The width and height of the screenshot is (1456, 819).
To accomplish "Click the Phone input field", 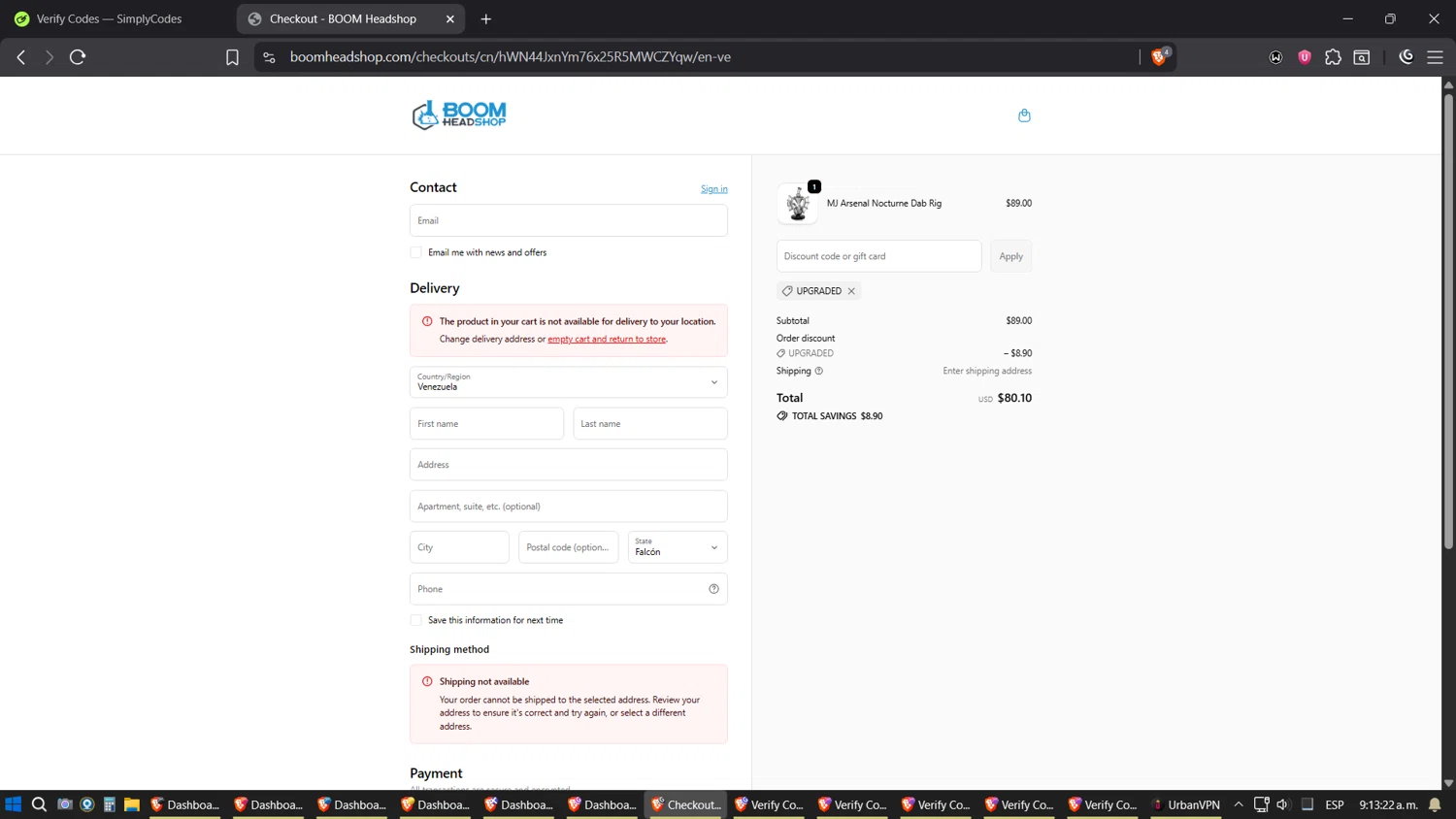I will tap(569, 589).
